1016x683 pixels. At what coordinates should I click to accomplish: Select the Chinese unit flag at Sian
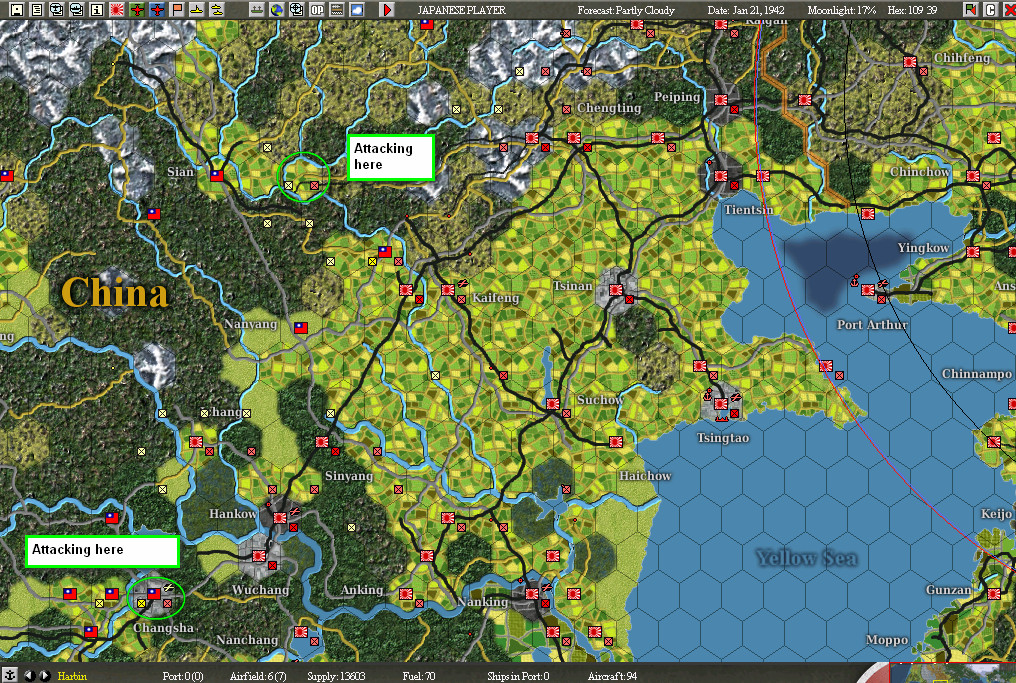click(216, 175)
